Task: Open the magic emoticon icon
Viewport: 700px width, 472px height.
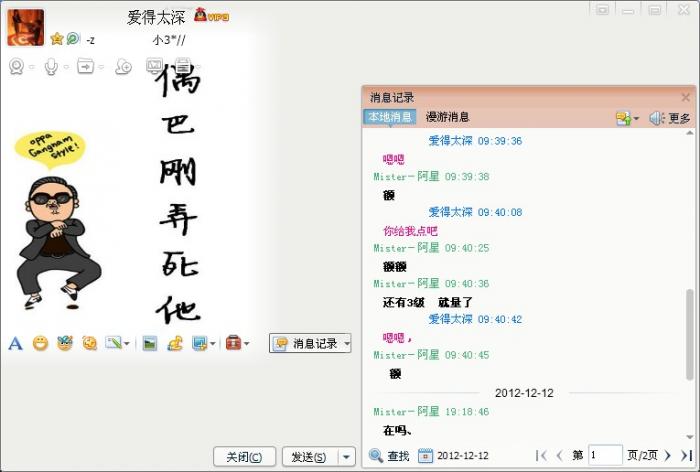Action: [65, 343]
